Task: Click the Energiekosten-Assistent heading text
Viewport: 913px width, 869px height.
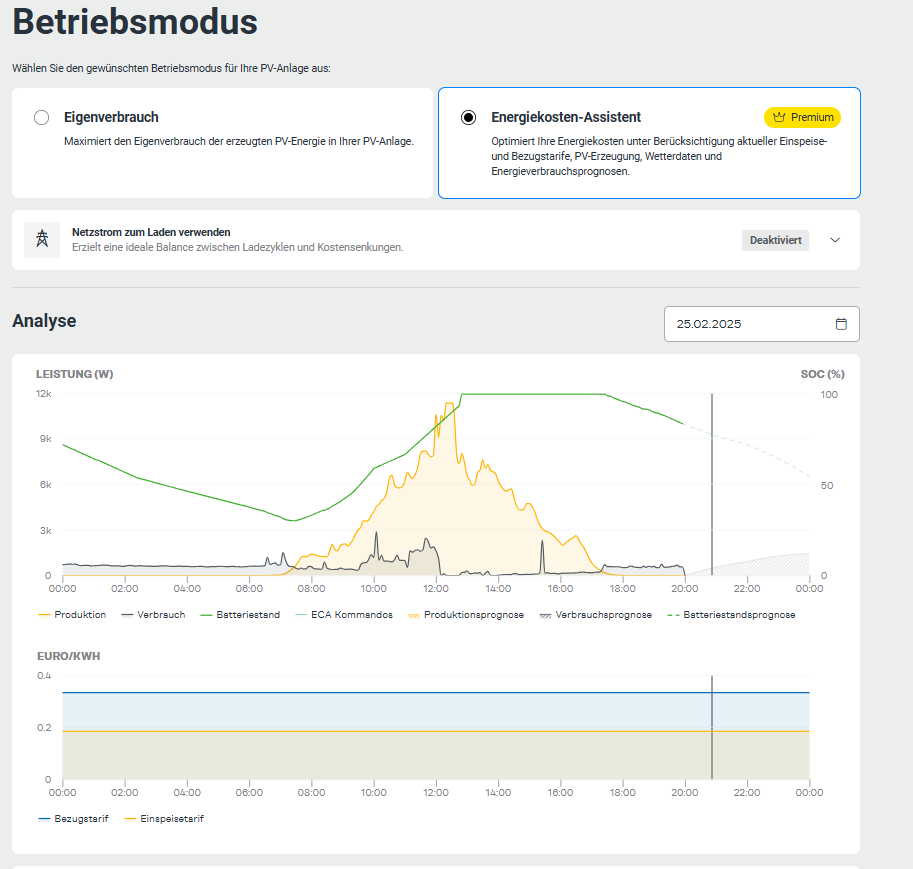Action: [x=566, y=117]
